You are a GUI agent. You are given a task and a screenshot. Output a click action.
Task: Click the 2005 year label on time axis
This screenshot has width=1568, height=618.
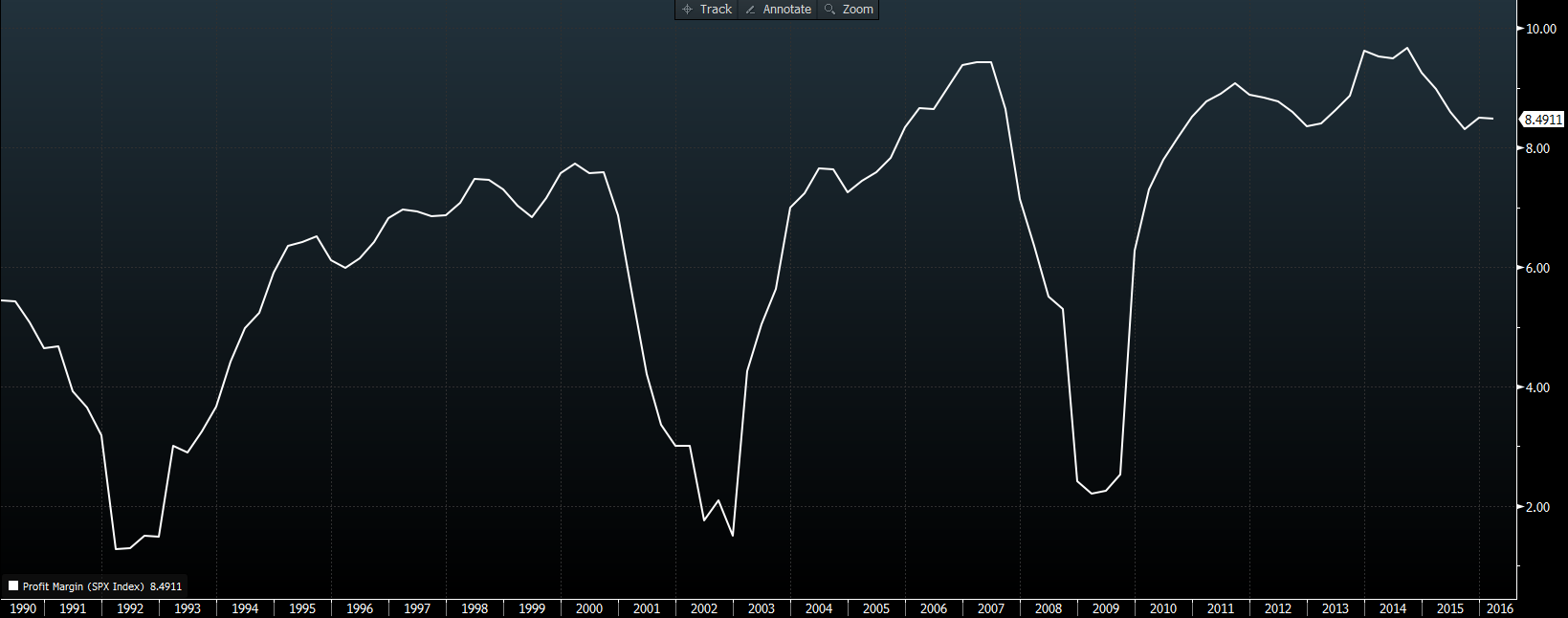click(876, 608)
